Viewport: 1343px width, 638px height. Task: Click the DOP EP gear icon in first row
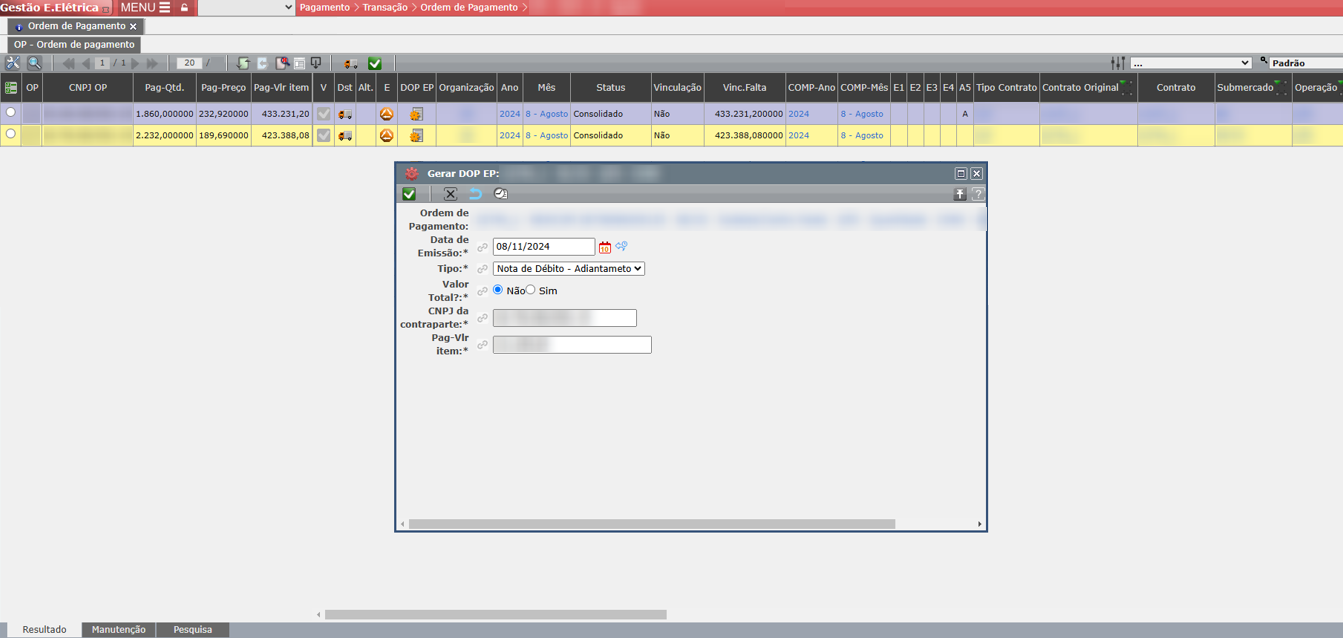(x=416, y=114)
